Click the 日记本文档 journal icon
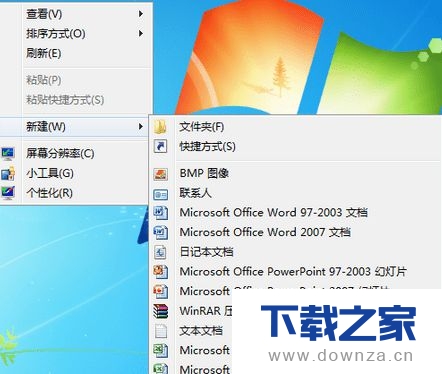This screenshot has height=374, width=442. (x=160, y=252)
